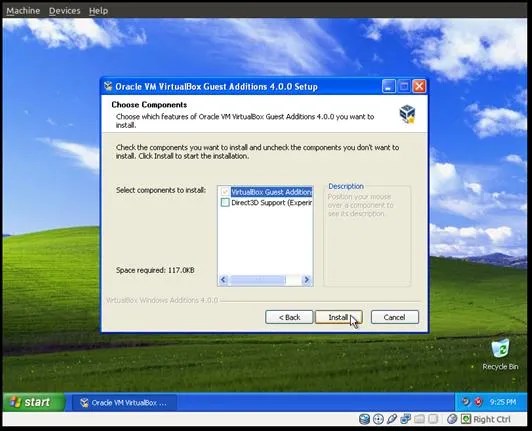Click the Description group box
The height and width of the screenshot is (431, 532).
[367, 236]
